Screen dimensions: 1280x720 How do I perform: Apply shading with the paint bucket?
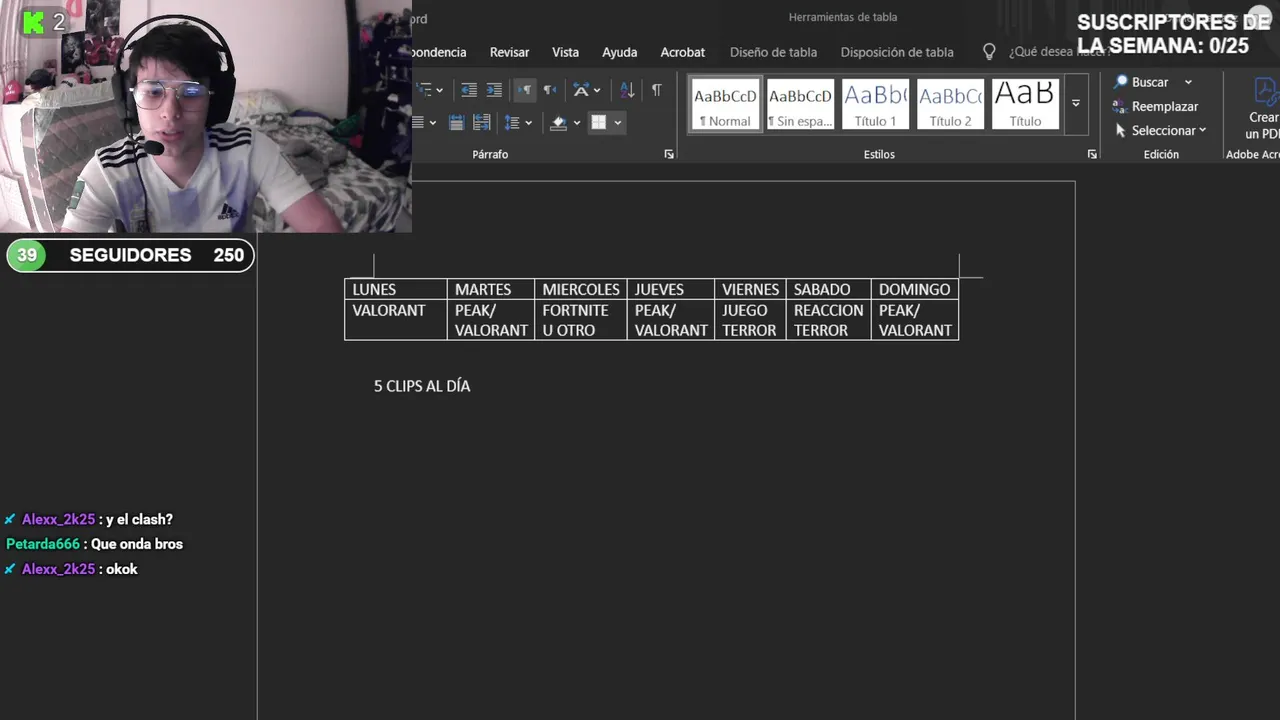(x=559, y=122)
